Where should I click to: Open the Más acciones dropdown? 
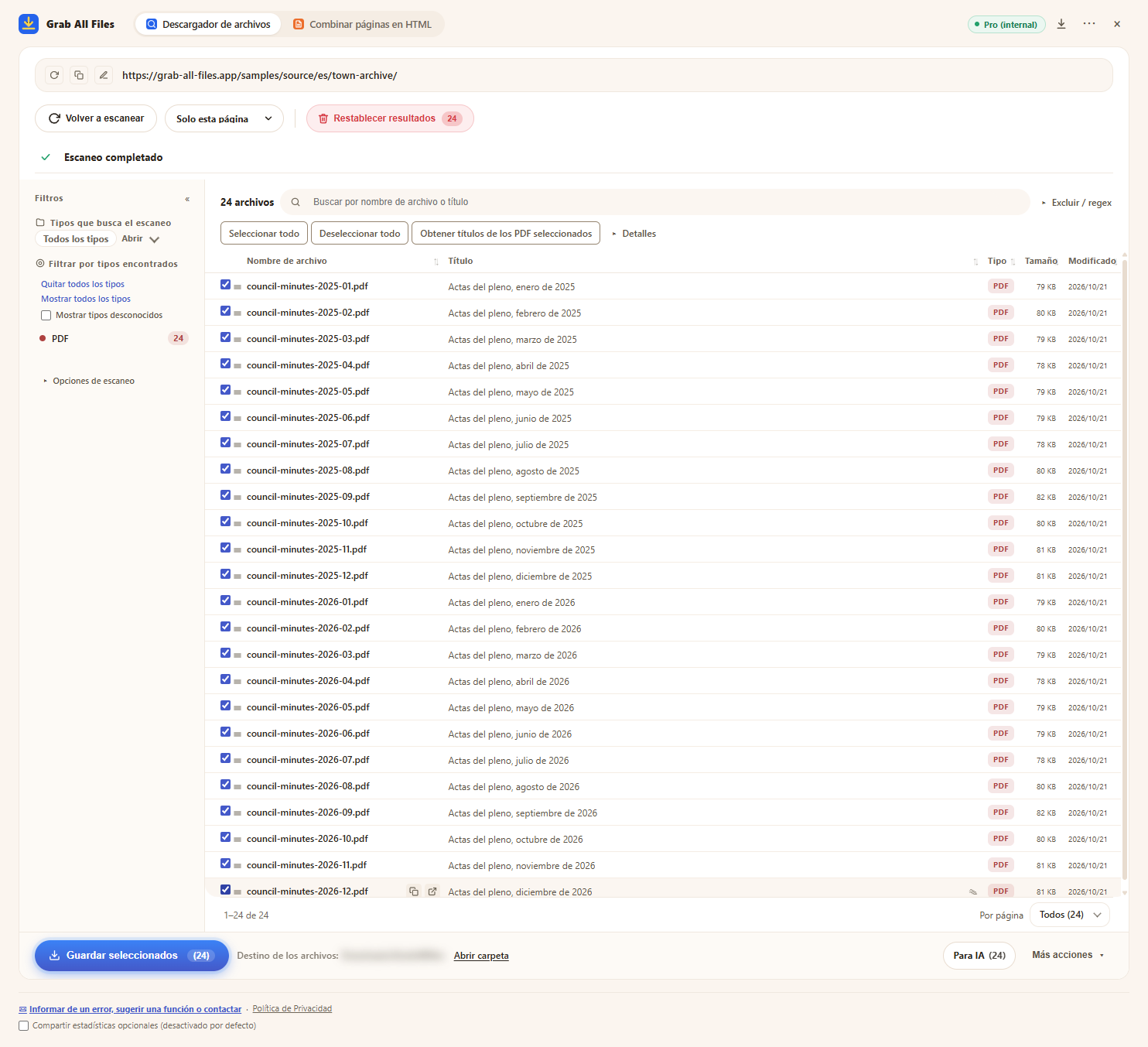1068,955
